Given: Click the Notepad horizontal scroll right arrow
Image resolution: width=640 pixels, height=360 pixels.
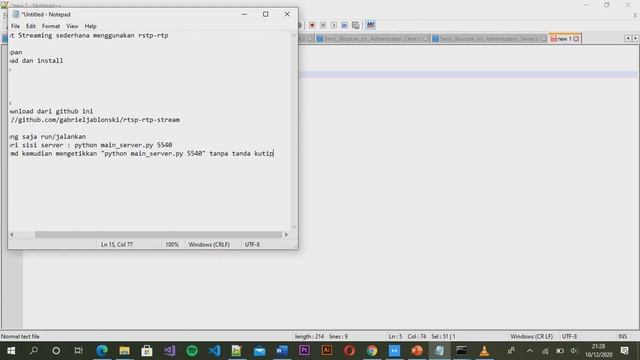Looking at the screenshot, I should pyautogui.click(x=286, y=235).
